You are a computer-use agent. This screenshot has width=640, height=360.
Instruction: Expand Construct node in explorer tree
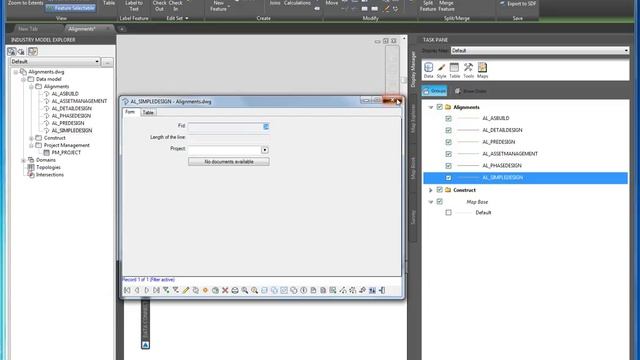31,138
